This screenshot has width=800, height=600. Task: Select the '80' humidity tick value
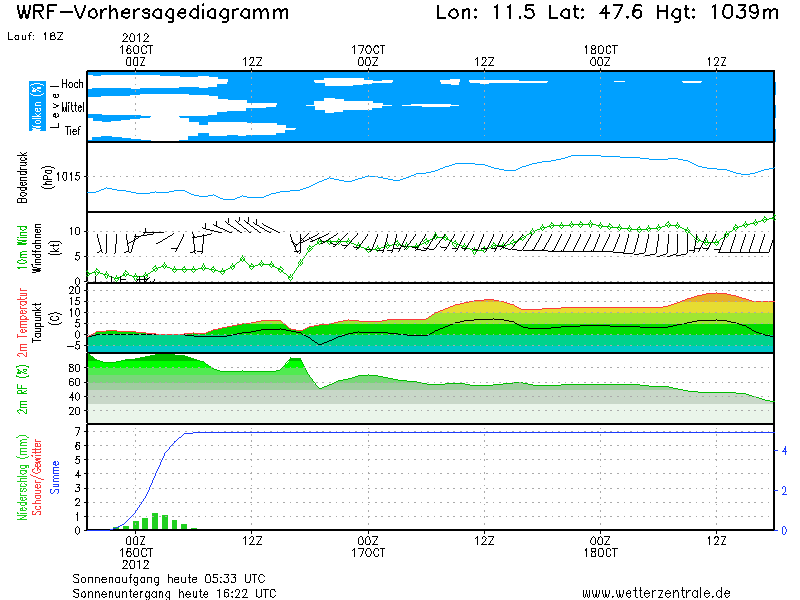74,368
